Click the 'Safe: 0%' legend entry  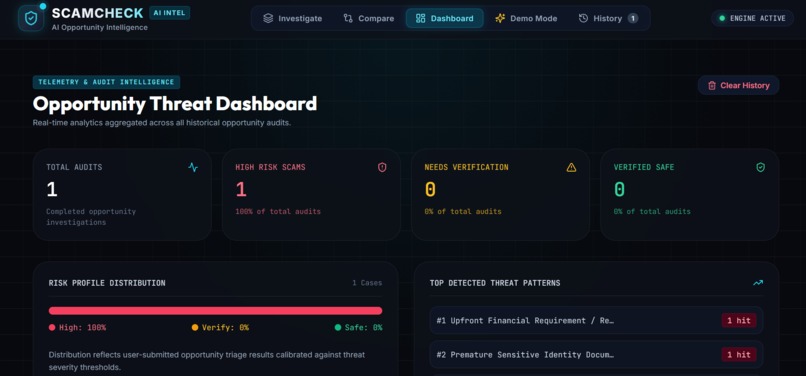click(358, 327)
